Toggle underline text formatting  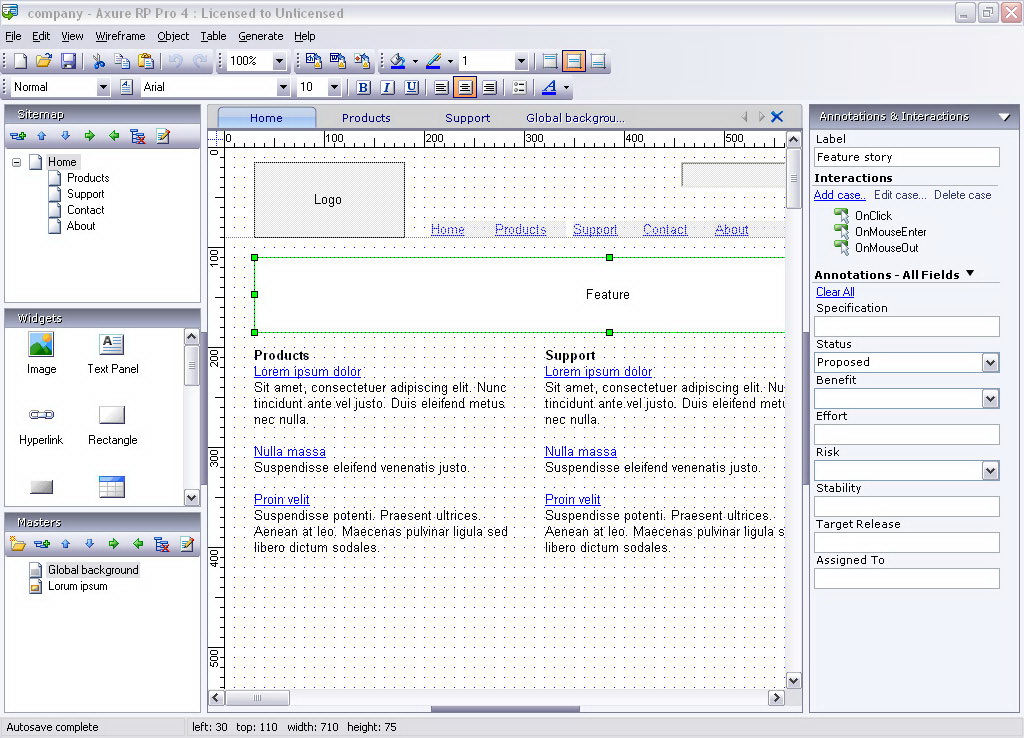click(411, 88)
